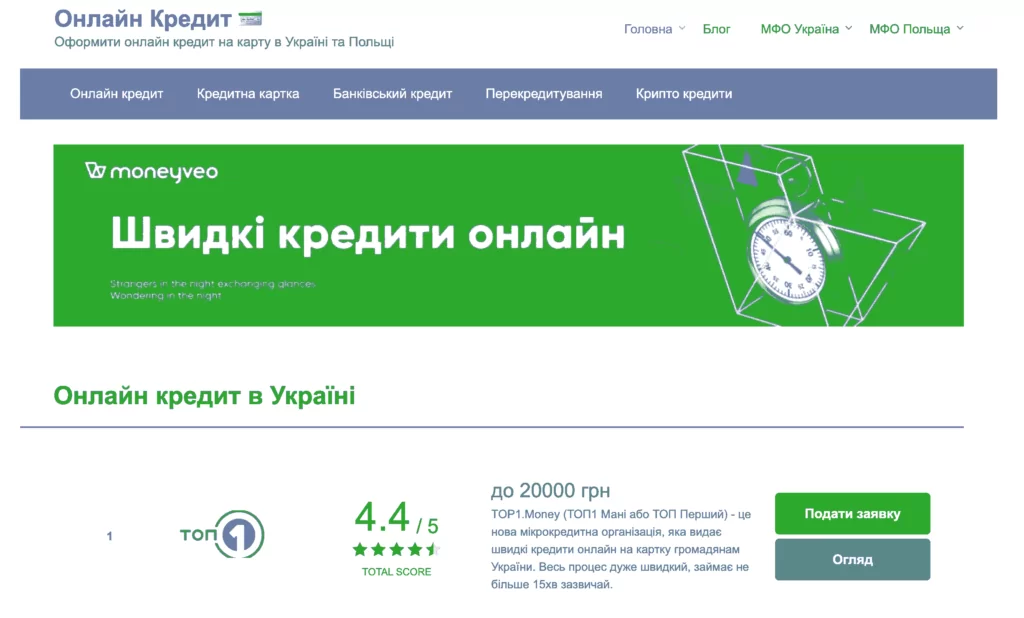Click the Швидкі кредити онлайн banner headline
The height and width of the screenshot is (618, 1024).
368,234
